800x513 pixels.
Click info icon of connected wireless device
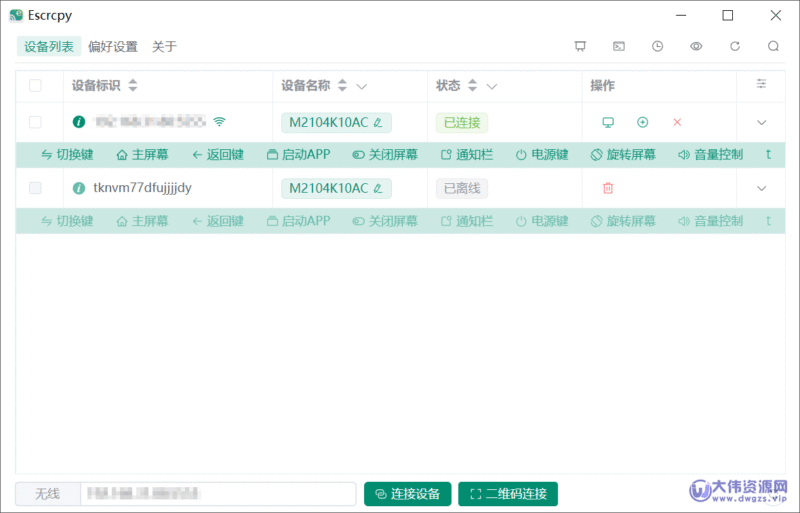click(79, 122)
